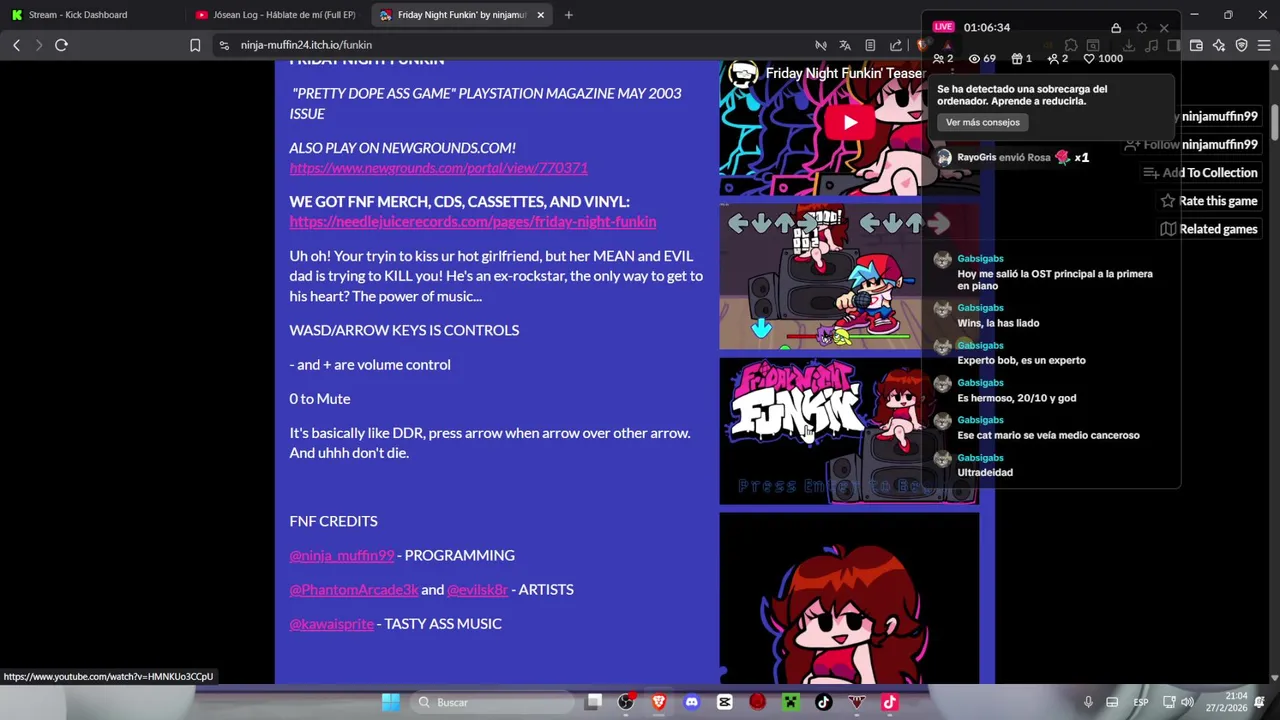Open @kawaisprite credit link
1280x720 pixels.
331,623
